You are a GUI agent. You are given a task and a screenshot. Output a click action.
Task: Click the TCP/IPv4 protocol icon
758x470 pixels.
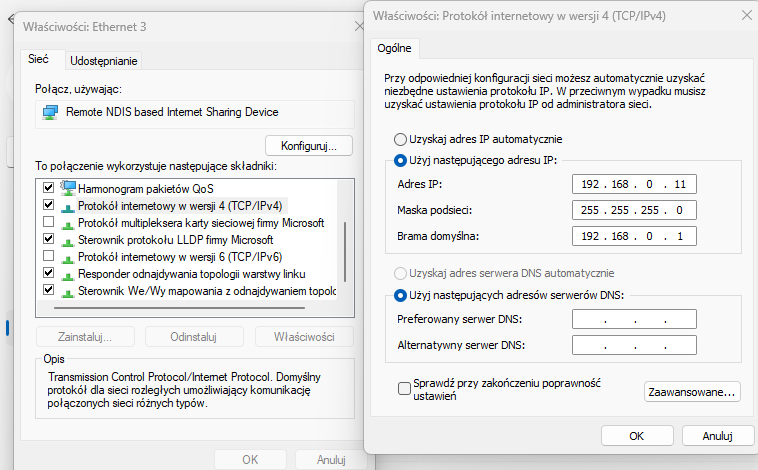[x=68, y=205]
